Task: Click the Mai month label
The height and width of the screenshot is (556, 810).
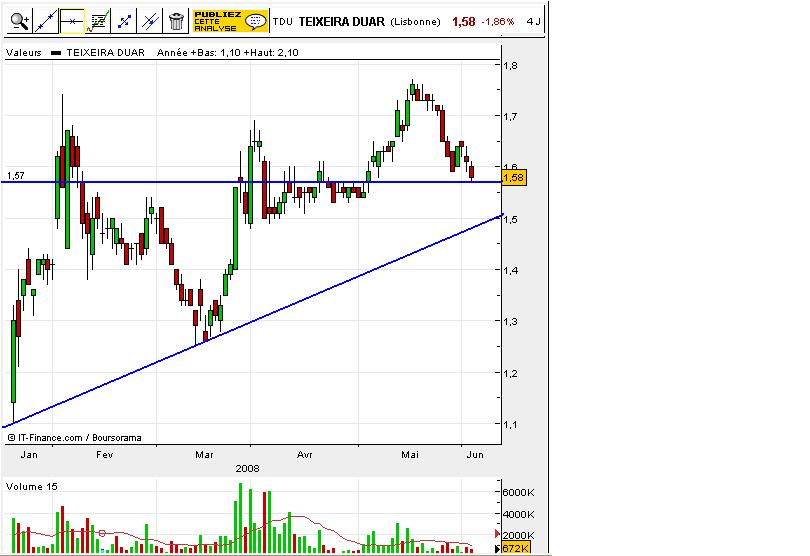Action: coord(410,455)
